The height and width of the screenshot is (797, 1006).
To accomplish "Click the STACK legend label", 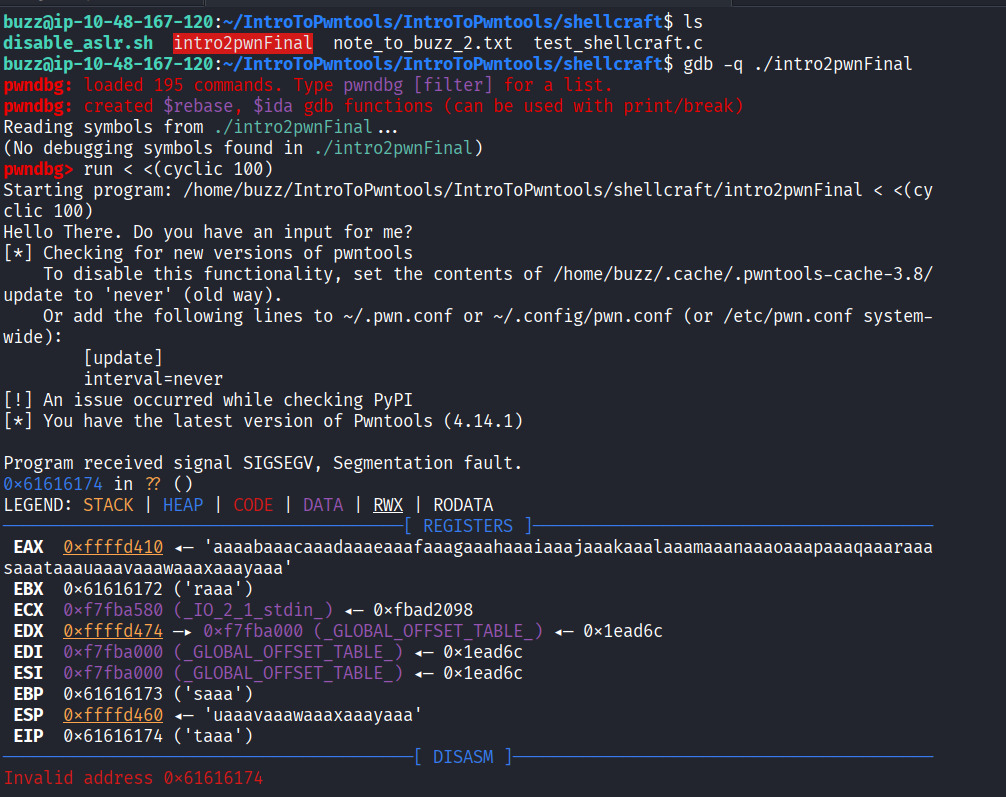I will (108, 505).
